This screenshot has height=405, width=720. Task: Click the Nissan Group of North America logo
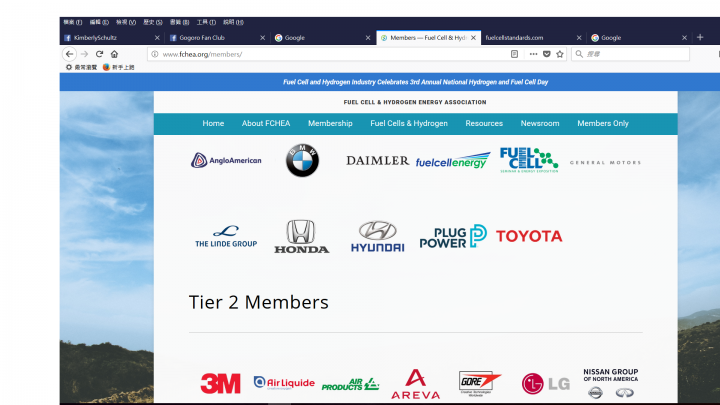610,383
